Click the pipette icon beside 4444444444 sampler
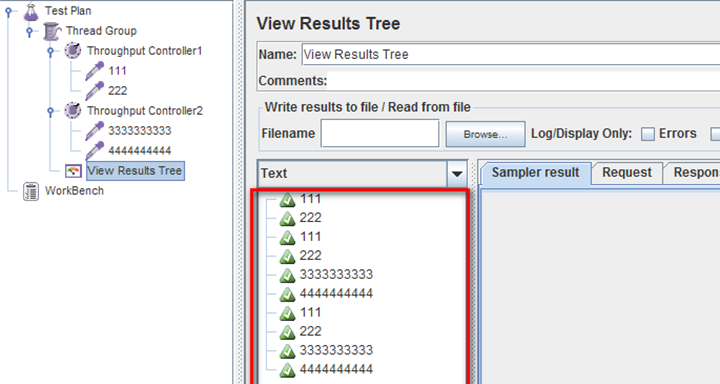The image size is (720, 384). (95, 151)
